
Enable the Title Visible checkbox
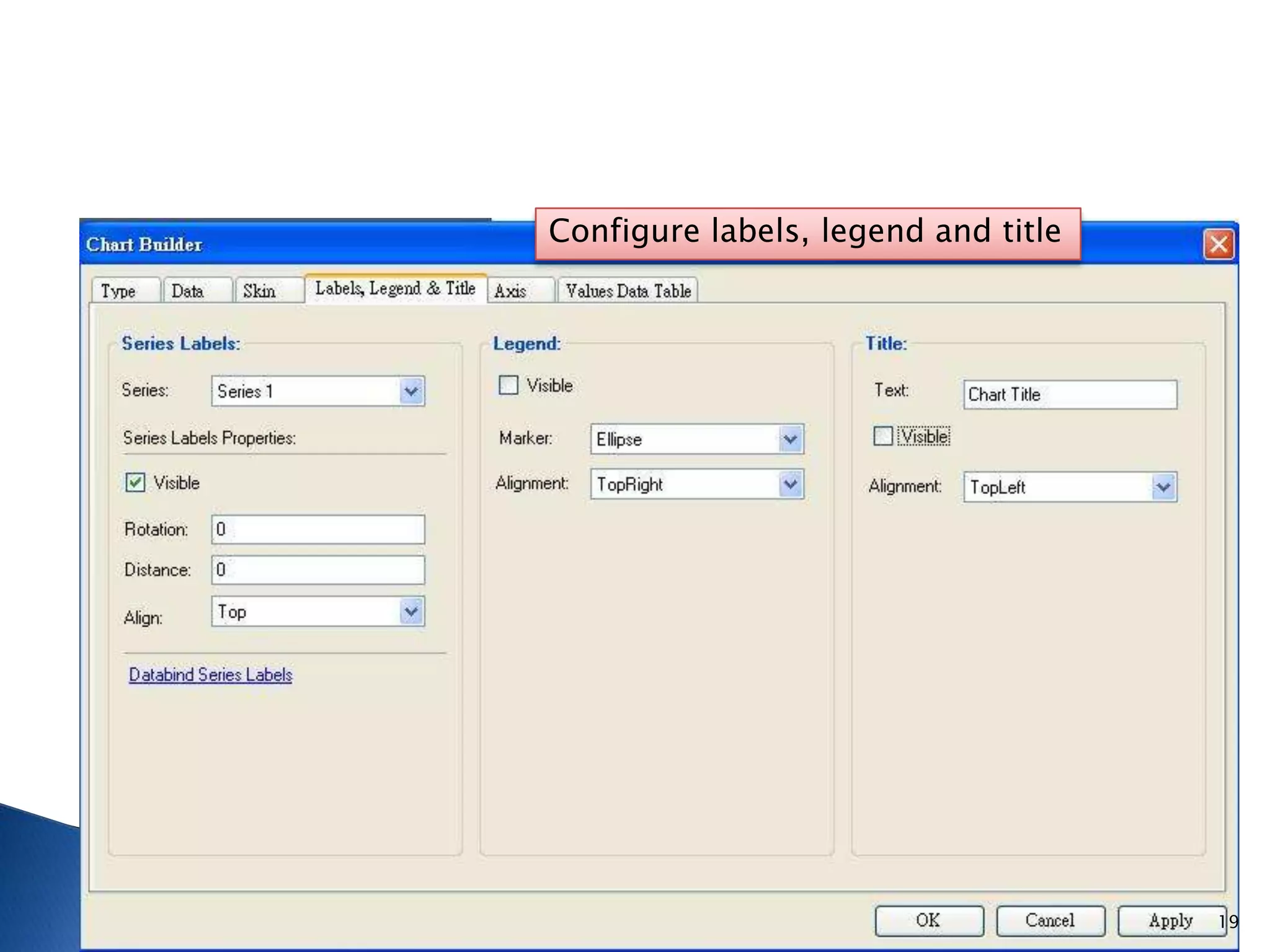click(x=882, y=436)
